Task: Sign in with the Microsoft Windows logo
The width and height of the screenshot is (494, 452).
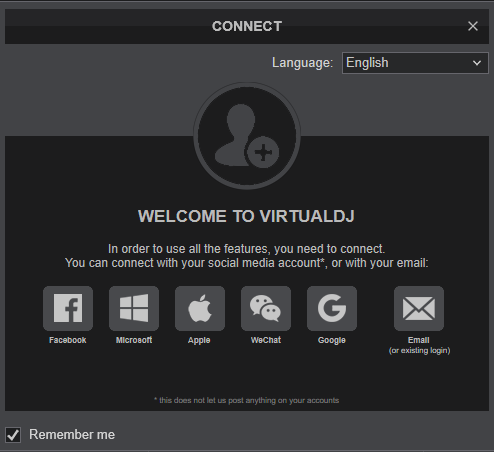Action: (134, 308)
